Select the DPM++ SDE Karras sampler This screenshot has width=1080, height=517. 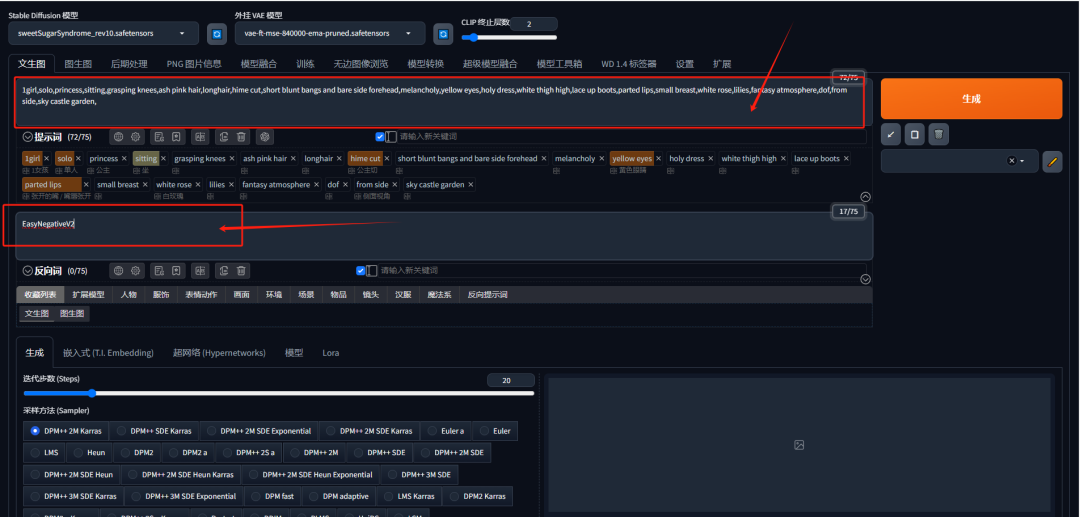154,431
